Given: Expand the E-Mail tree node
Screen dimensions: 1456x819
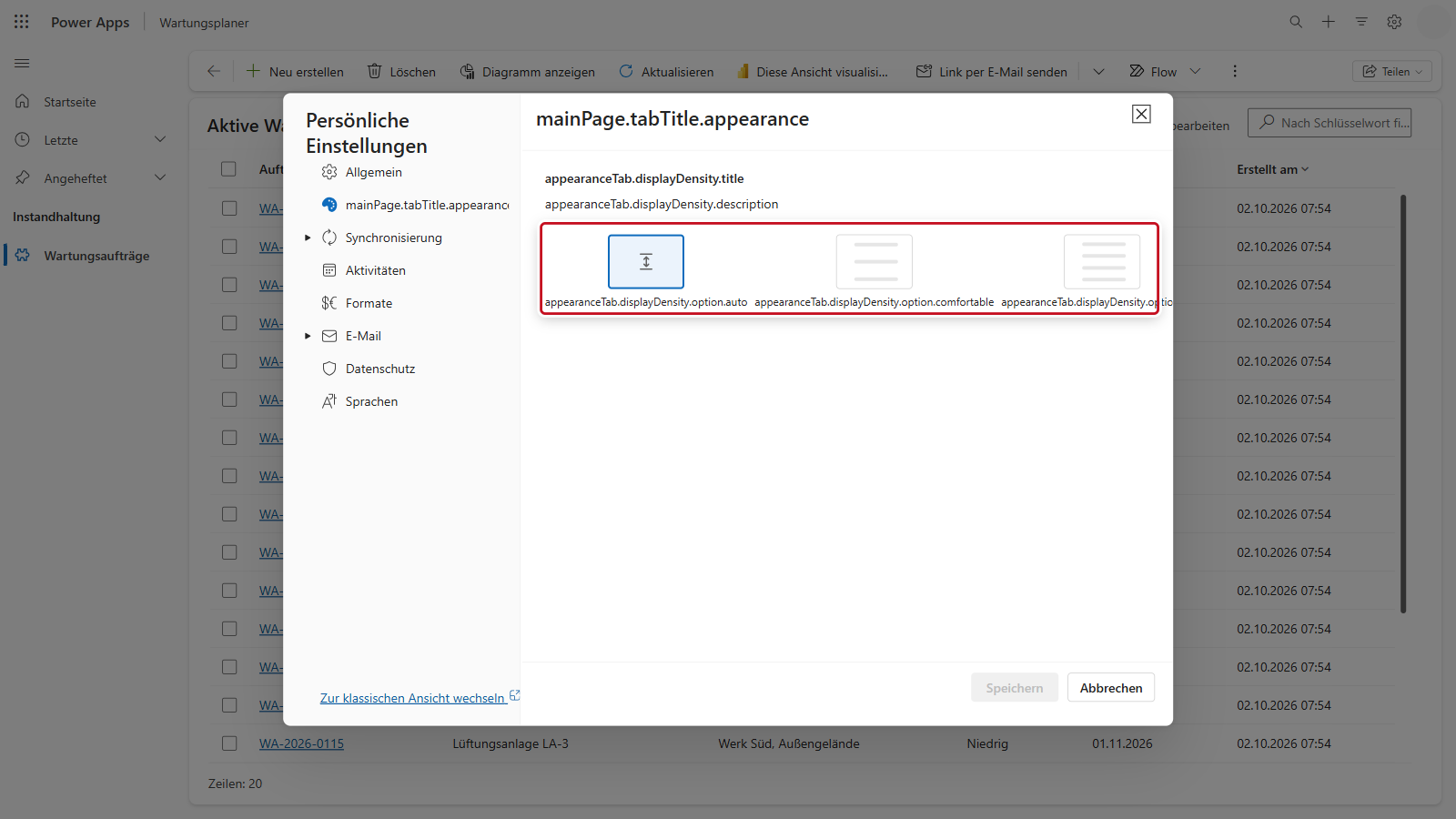Looking at the screenshot, I should pos(308,336).
